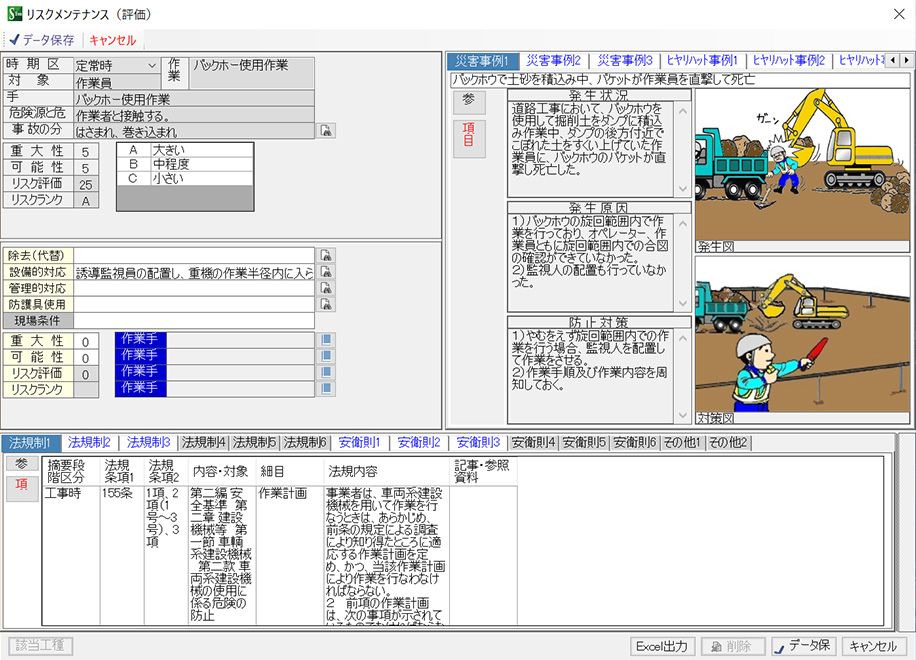Image resolution: width=916 pixels, height=660 pixels.
Task: Click the blue book icon beside third 作業手 row
Action: (x=326, y=372)
